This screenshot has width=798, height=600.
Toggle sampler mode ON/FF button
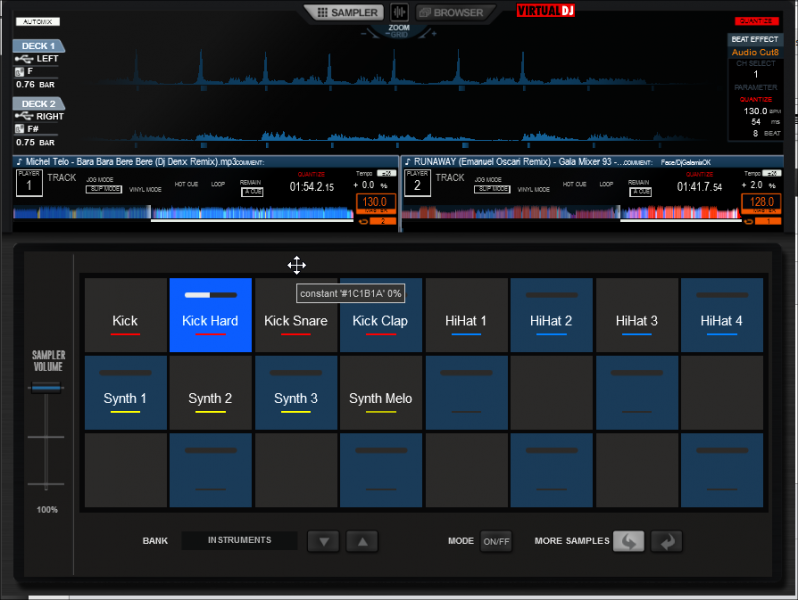(x=496, y=541)
